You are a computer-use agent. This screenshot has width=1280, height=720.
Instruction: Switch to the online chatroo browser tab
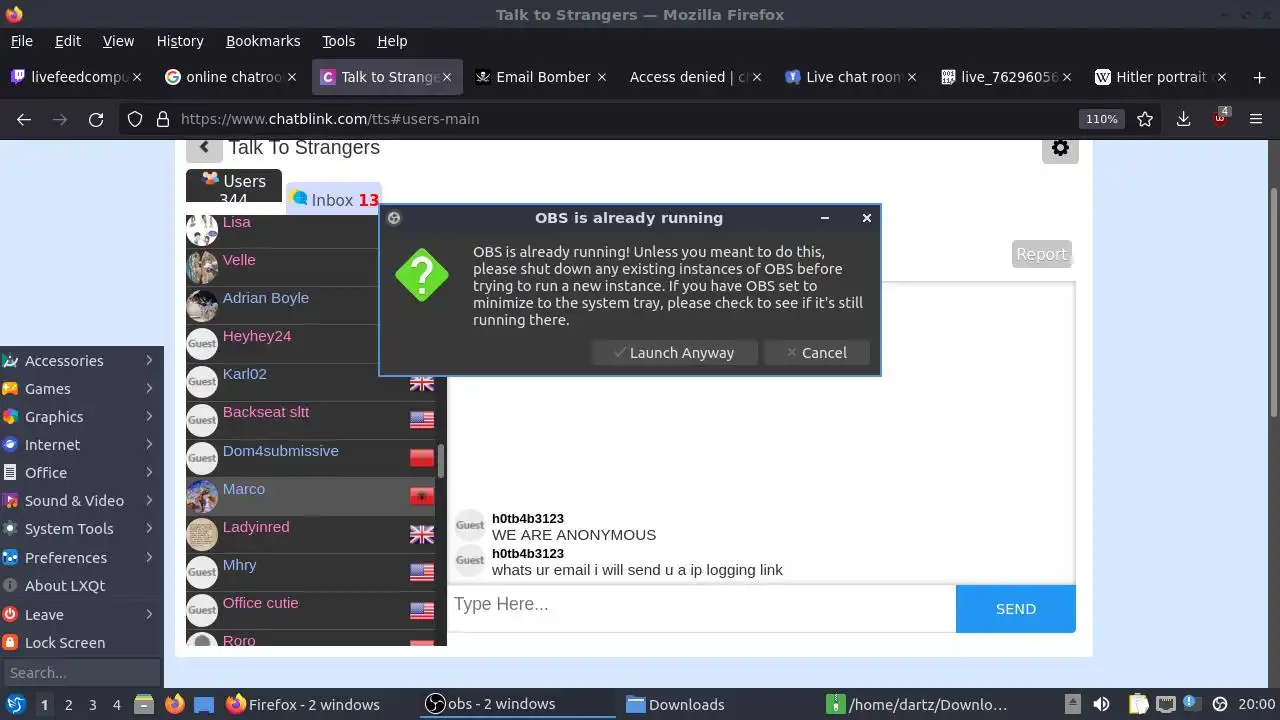point(230,77)
